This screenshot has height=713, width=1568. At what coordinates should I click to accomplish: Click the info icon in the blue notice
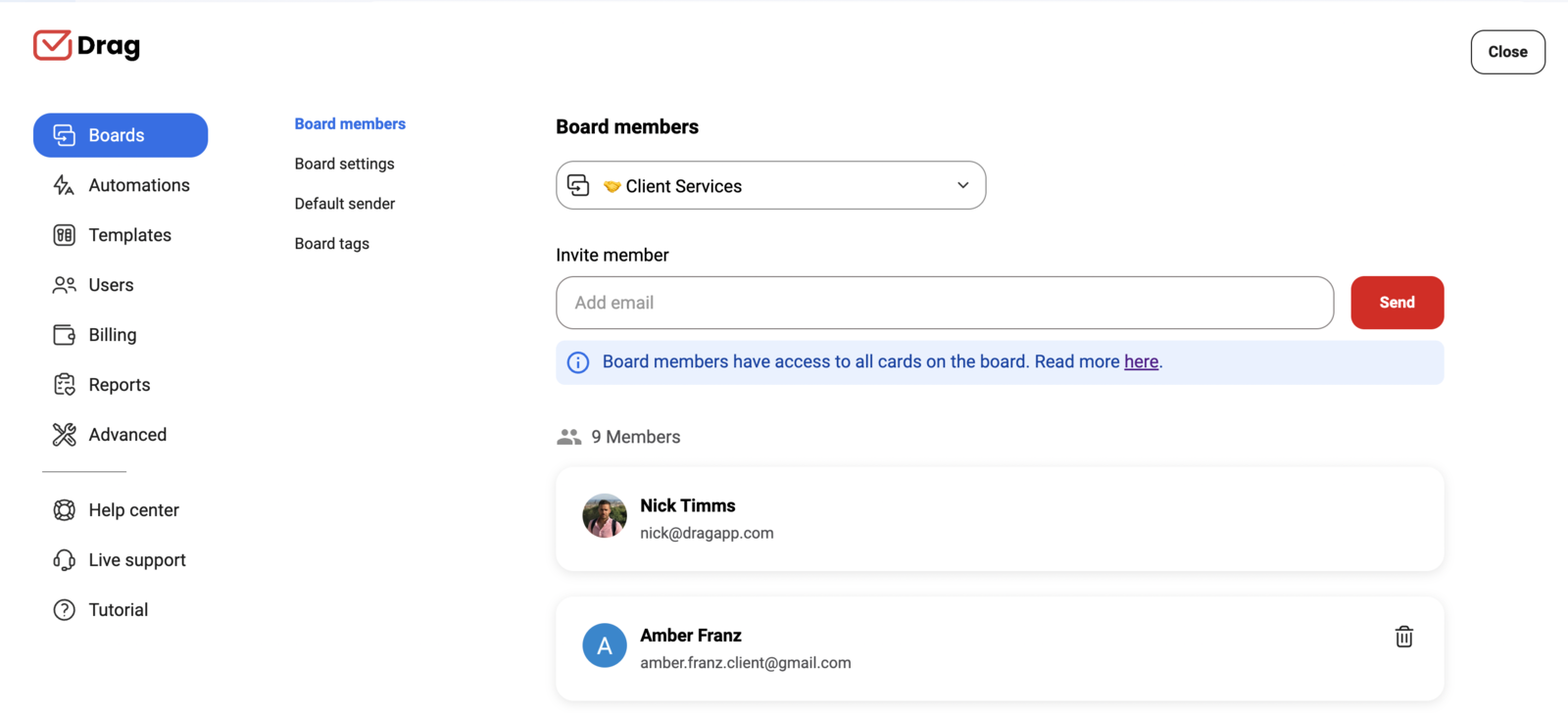pyautogui.click(x=578, y=362)
